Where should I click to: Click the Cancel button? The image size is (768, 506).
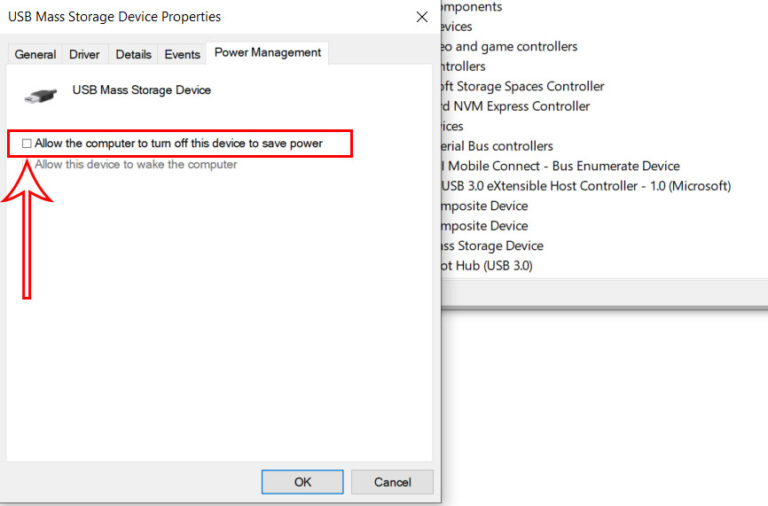point(392,482)
